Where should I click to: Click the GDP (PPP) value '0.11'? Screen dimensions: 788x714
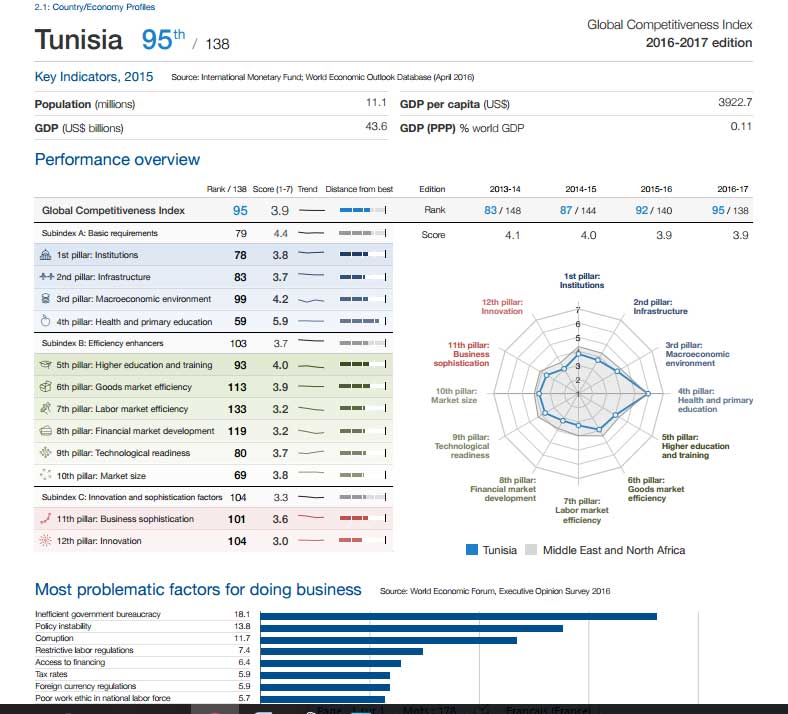pos(741,126)
